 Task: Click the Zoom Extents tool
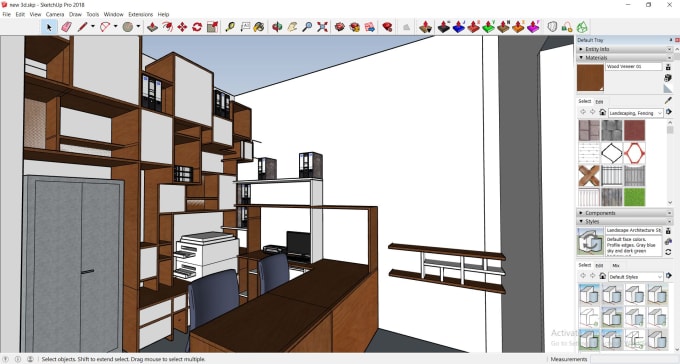tap(322, 27)
